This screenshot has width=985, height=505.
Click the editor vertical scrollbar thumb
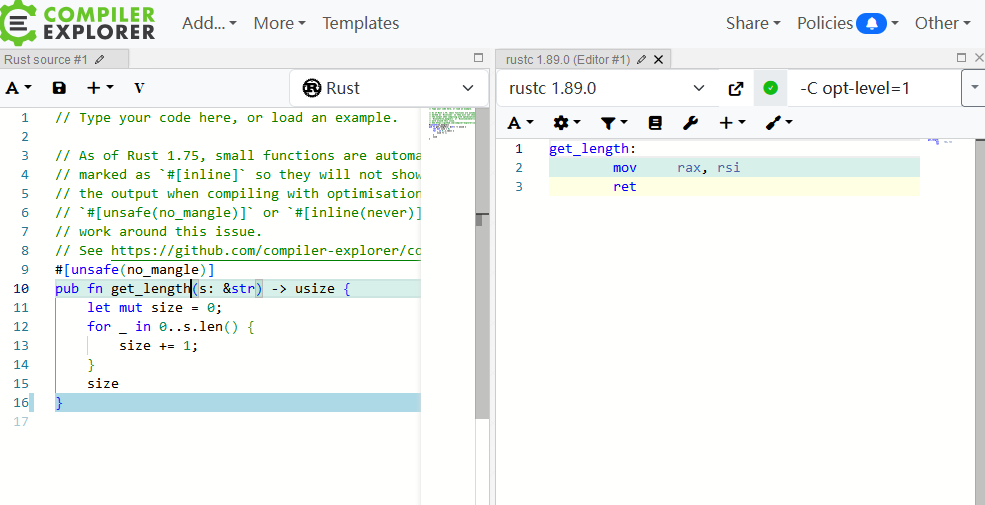tap(482, 220)
